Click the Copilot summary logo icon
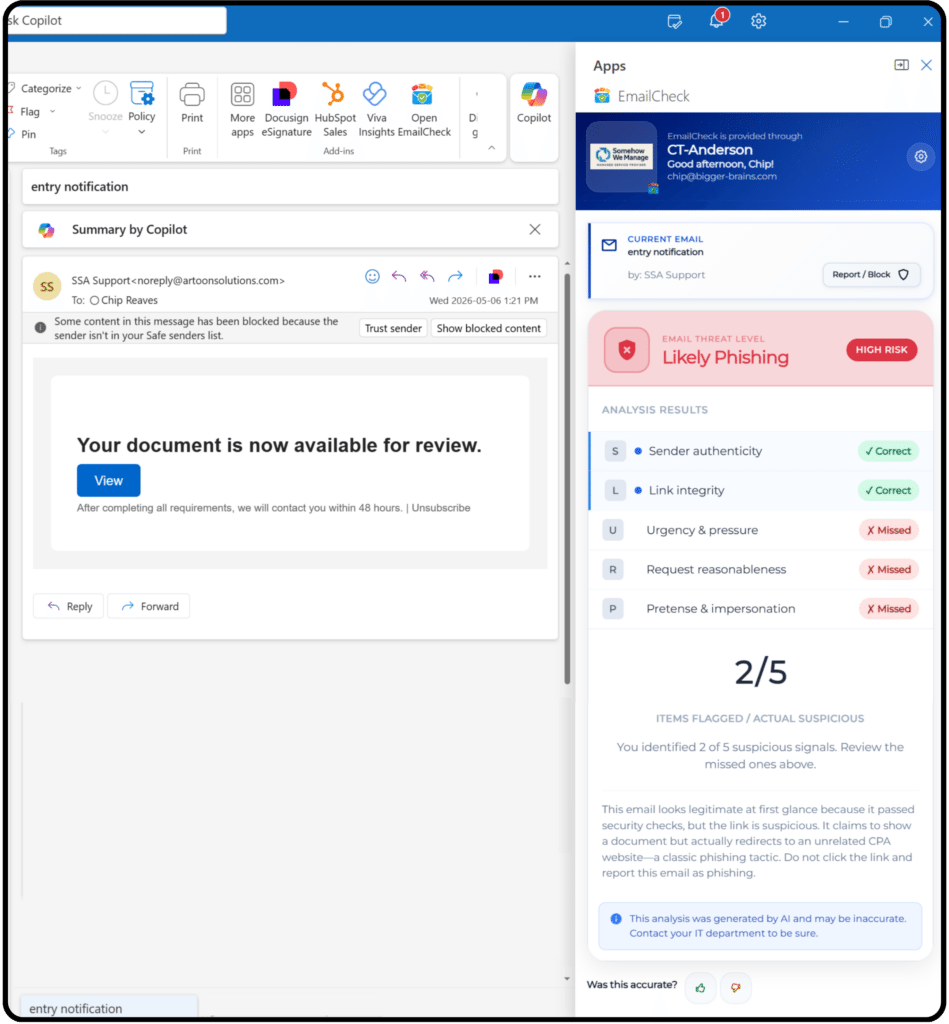This screenshot has width=949, height=1024. [46, 230]
